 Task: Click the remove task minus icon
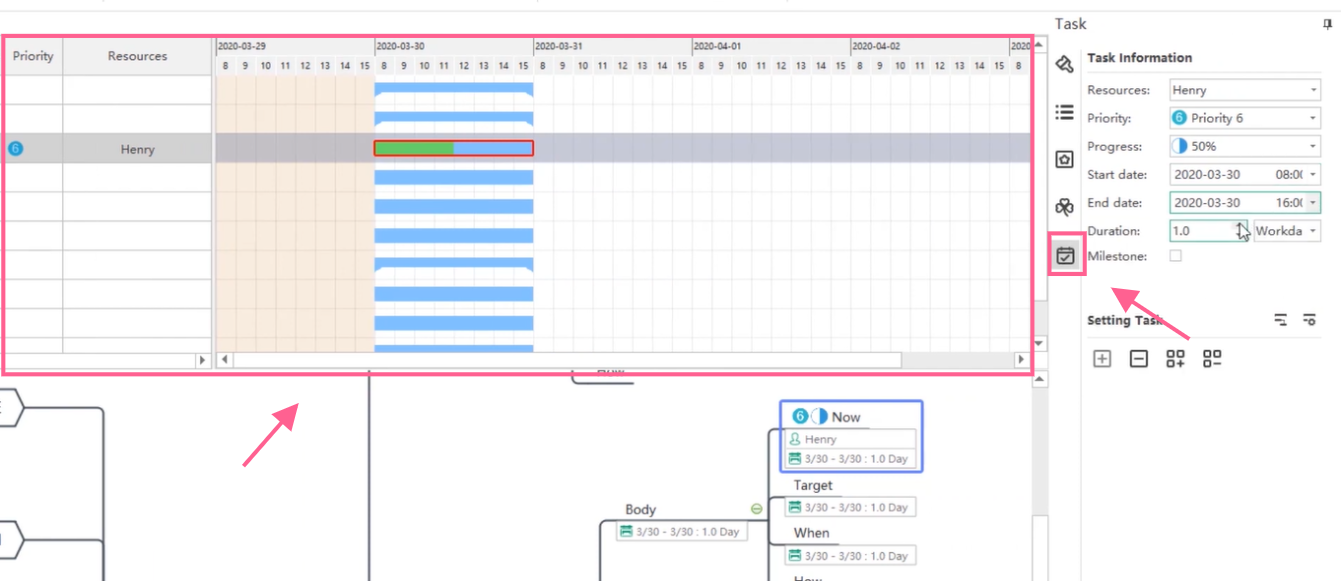(x=1138, y=358)
